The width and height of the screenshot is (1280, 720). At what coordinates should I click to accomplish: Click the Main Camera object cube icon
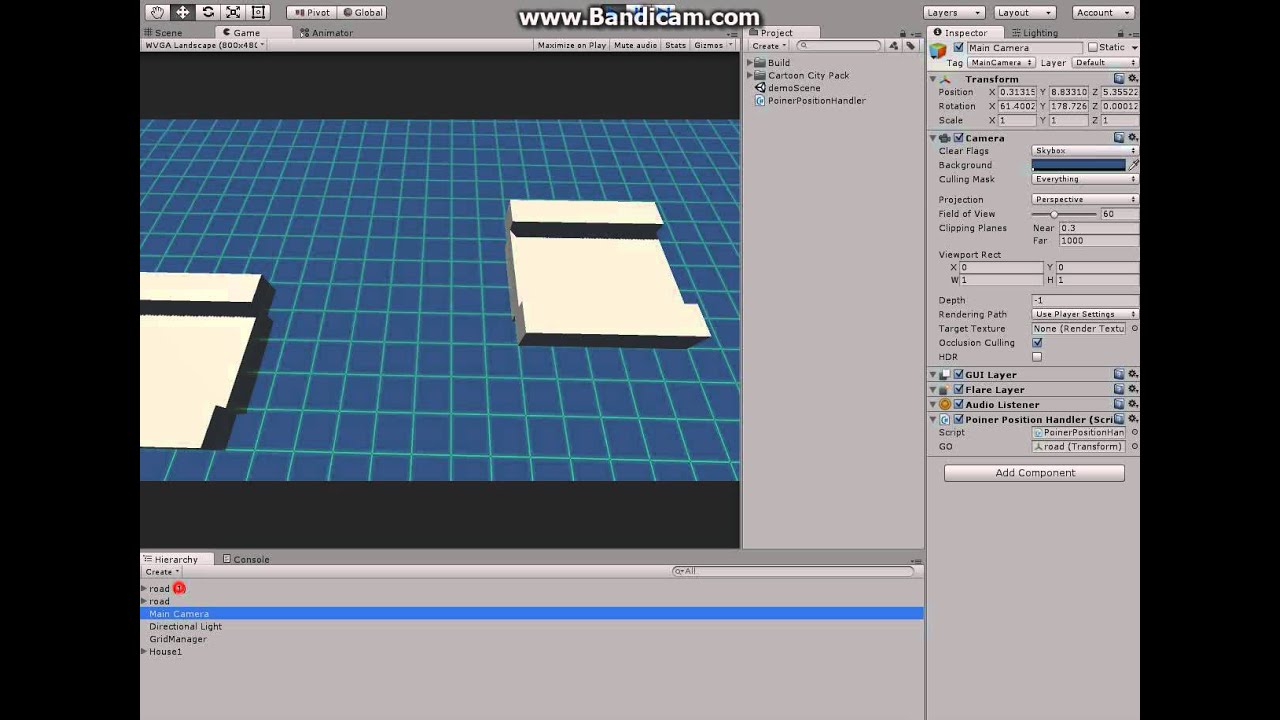pyautogui.click(x=938, y=51)
